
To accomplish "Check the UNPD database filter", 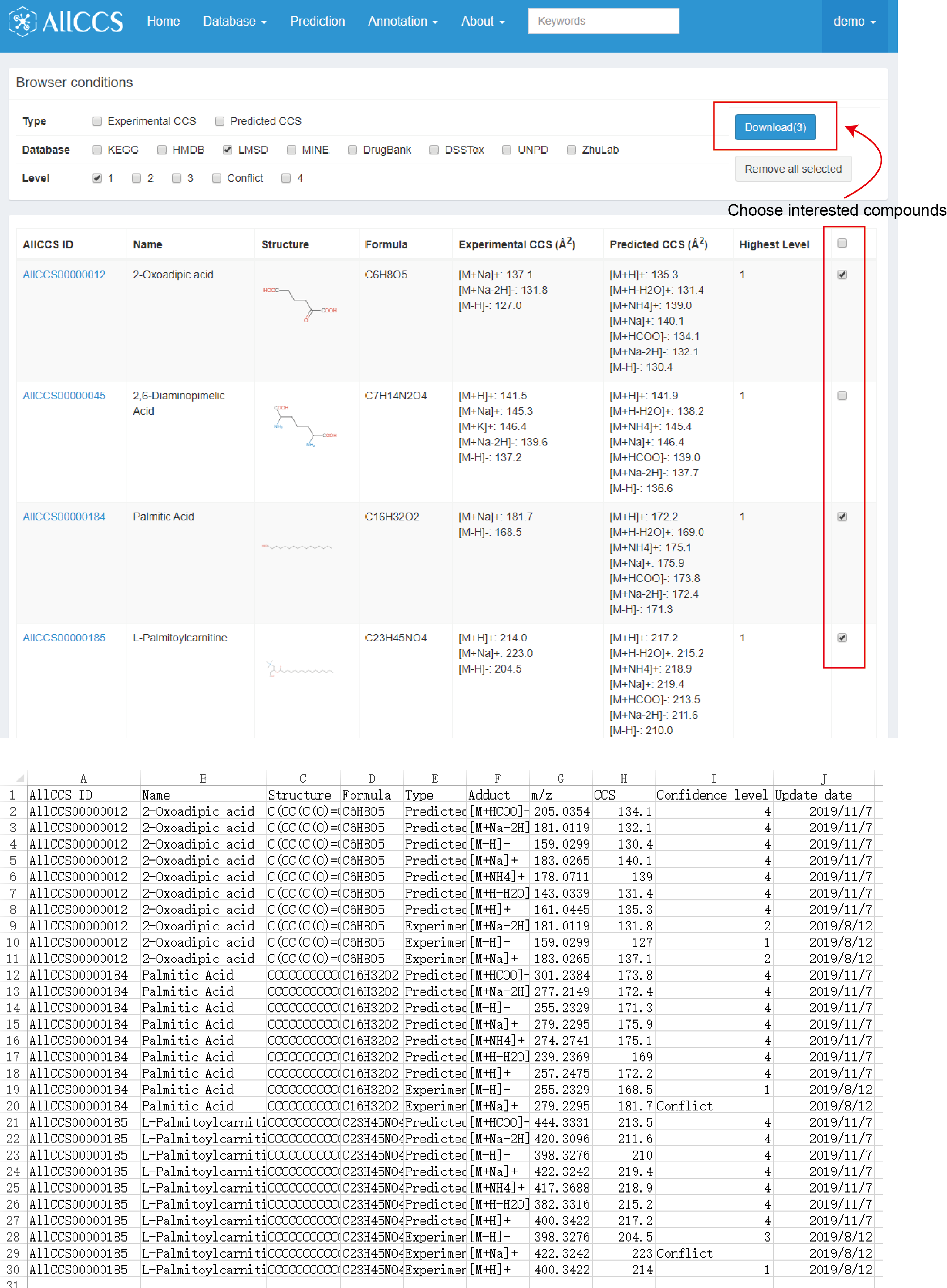I will (x=507, y=150).
